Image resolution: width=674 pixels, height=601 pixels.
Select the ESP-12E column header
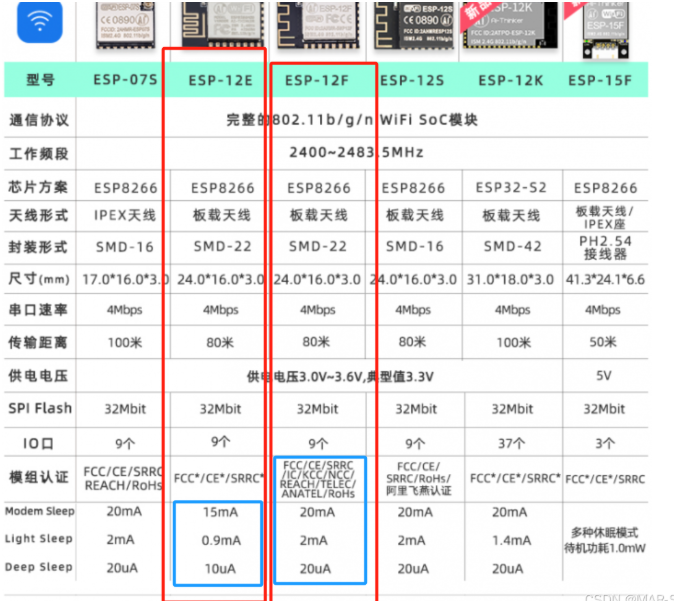(221, 80)
